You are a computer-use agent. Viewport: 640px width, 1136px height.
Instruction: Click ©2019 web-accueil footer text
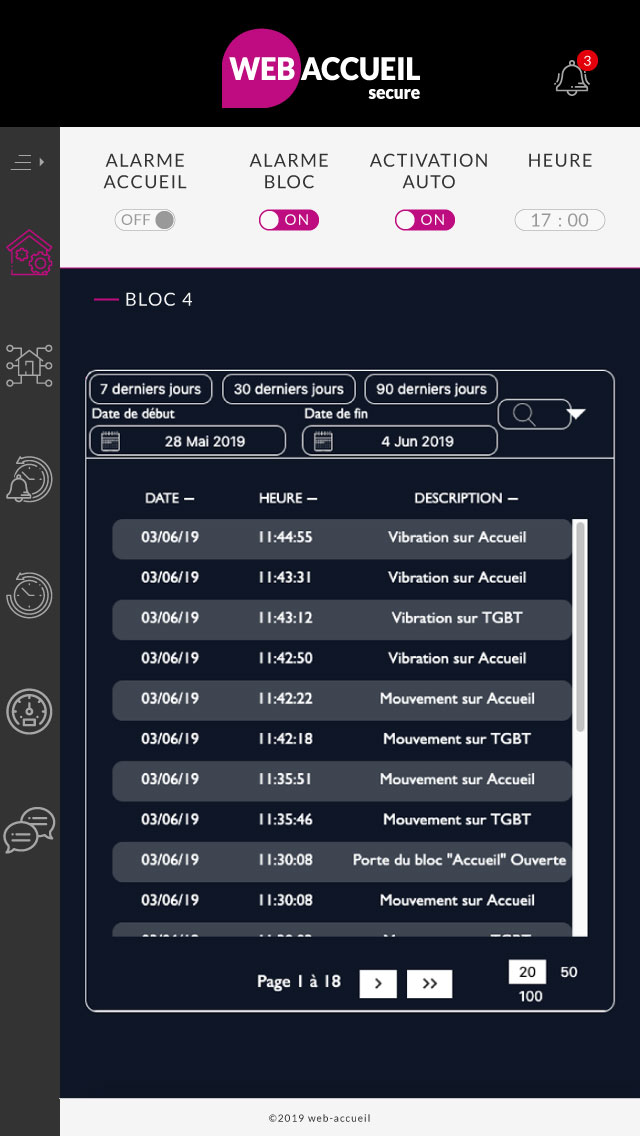[320, 1118]
